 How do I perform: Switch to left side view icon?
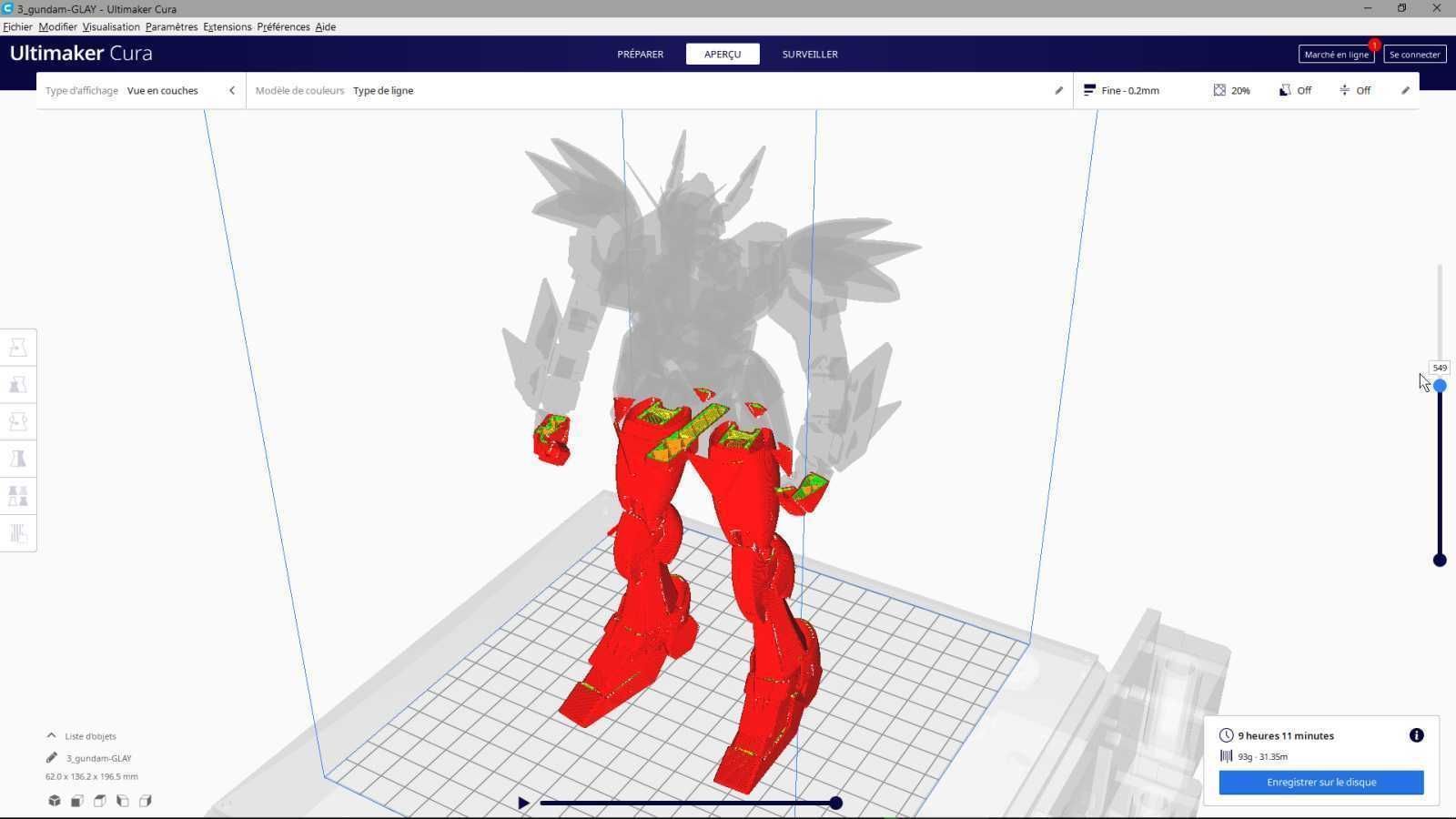pos(123,801)
